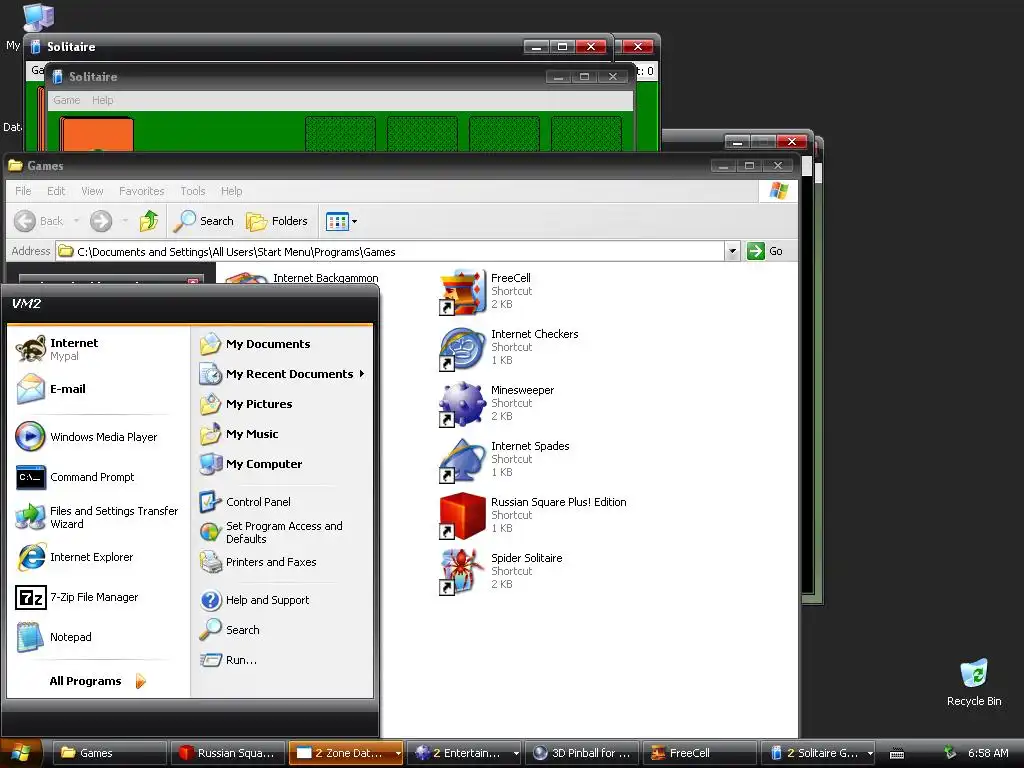The height and width of the screenshot is (768, 1024).
Task: Toggle the Folders pane button
Action: (x=277, y=221)
